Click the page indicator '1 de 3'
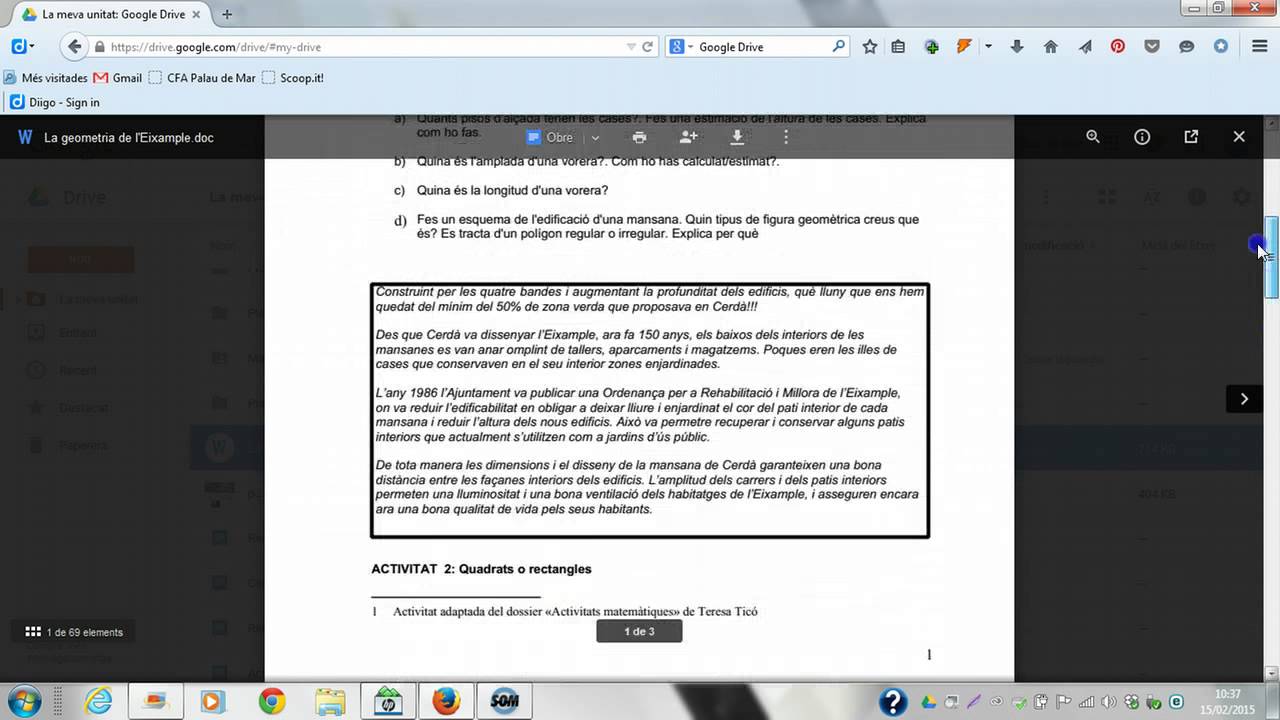The height and width of the screenshot is (720, 1280). tap(639, 631)
